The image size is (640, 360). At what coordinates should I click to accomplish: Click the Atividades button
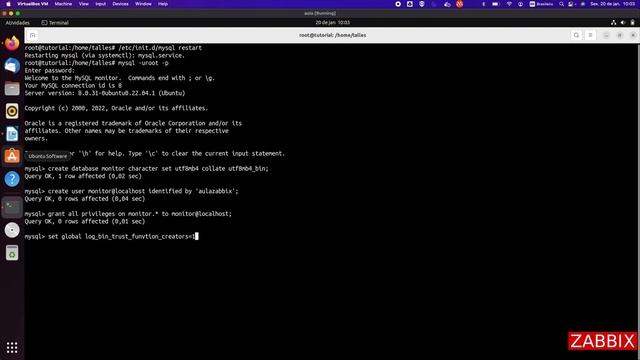18,23
